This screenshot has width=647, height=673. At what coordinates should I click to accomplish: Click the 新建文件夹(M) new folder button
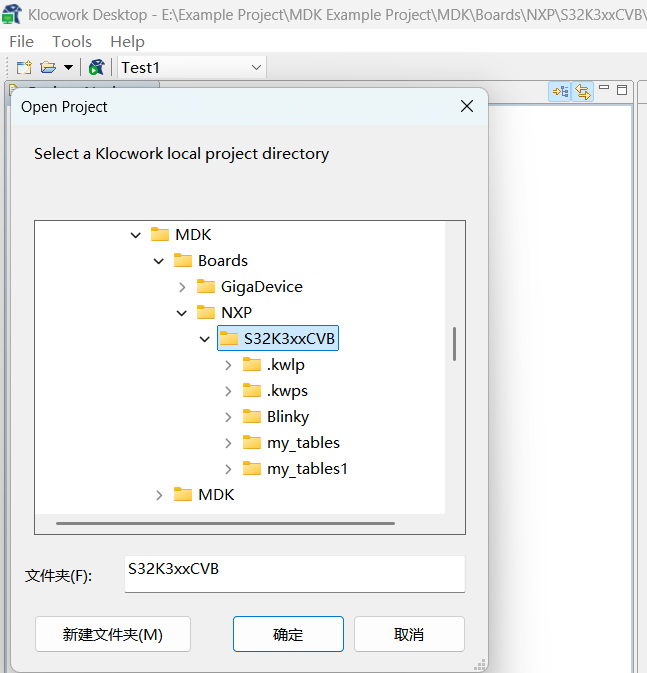click(113, 634)
